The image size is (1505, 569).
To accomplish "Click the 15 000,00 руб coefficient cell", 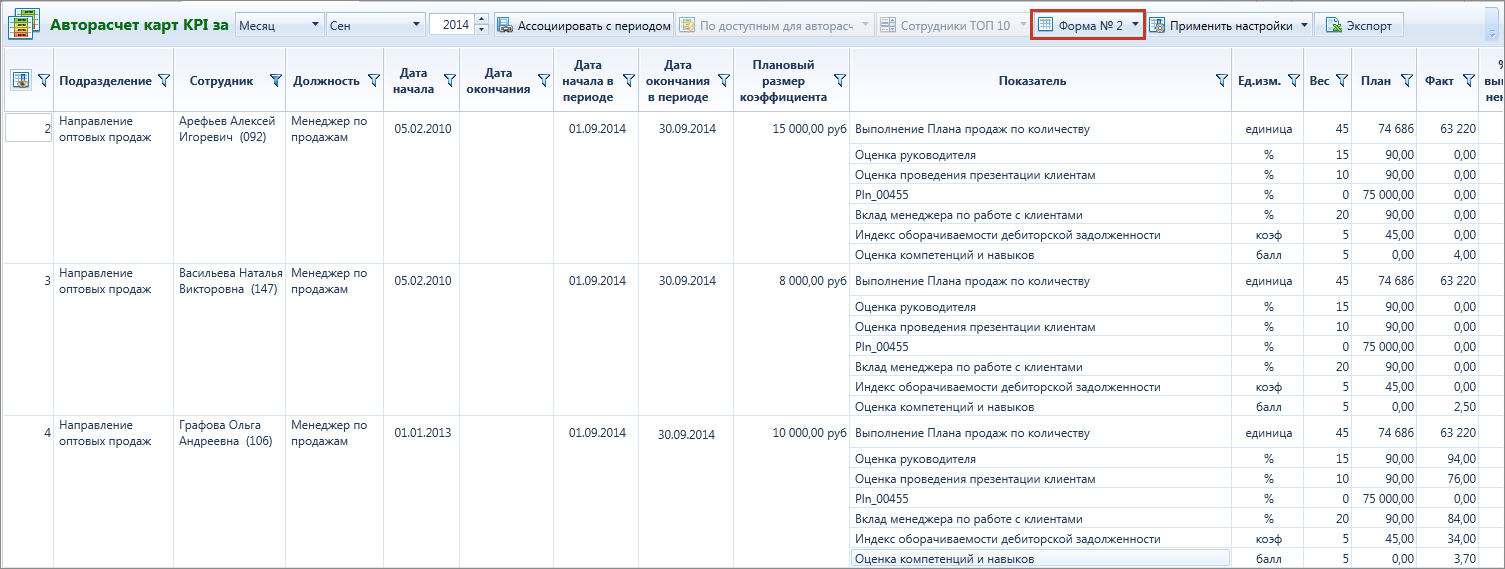I will point(810,128).
